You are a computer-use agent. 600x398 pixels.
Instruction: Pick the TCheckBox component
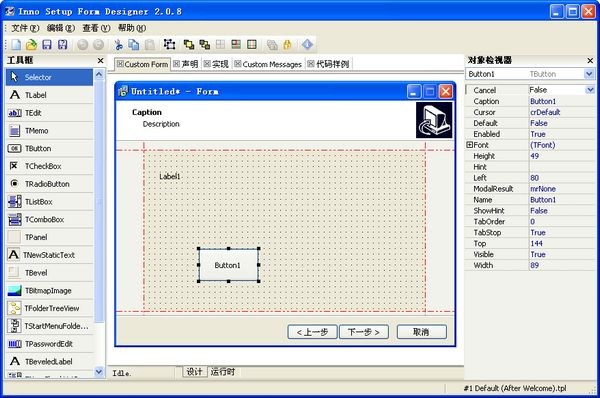[49, 166]
